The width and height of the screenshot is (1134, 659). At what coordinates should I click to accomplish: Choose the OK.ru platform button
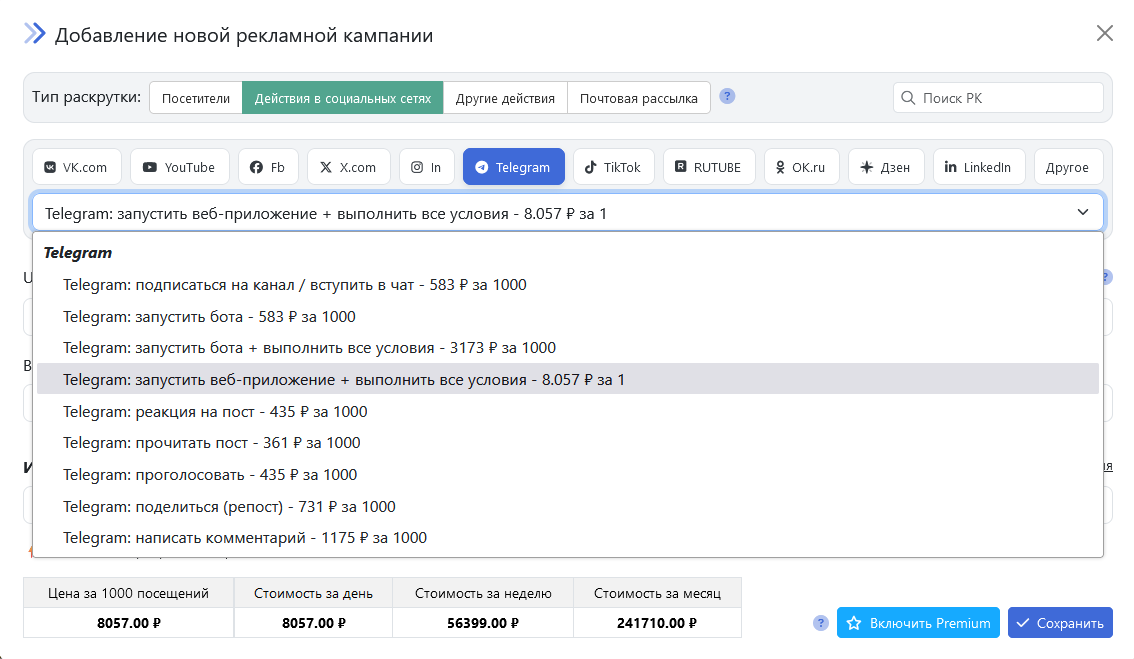click(x=801, y=167)
